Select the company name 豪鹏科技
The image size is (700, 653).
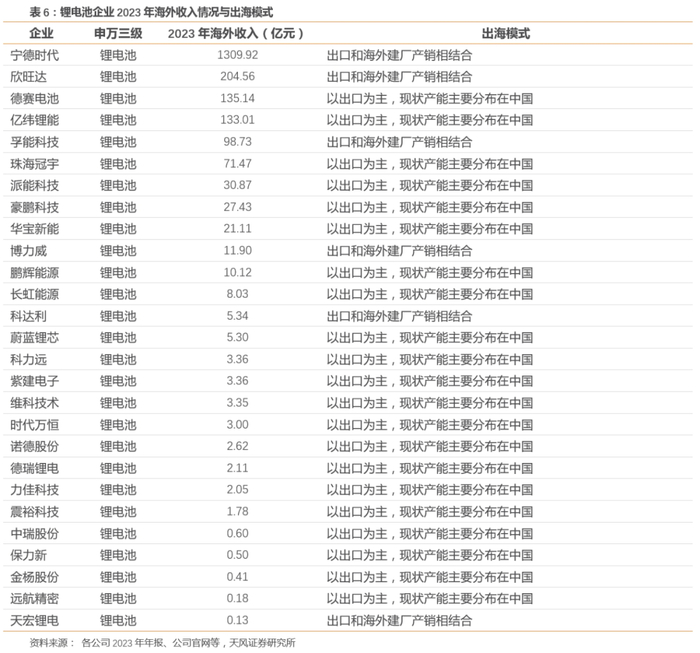[34, 207]
